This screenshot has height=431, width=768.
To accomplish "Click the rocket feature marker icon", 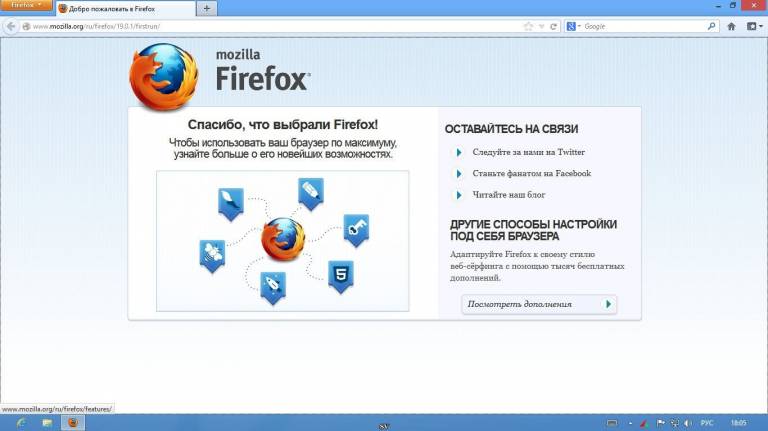I will pyautogui.click(x=273, y=288).
